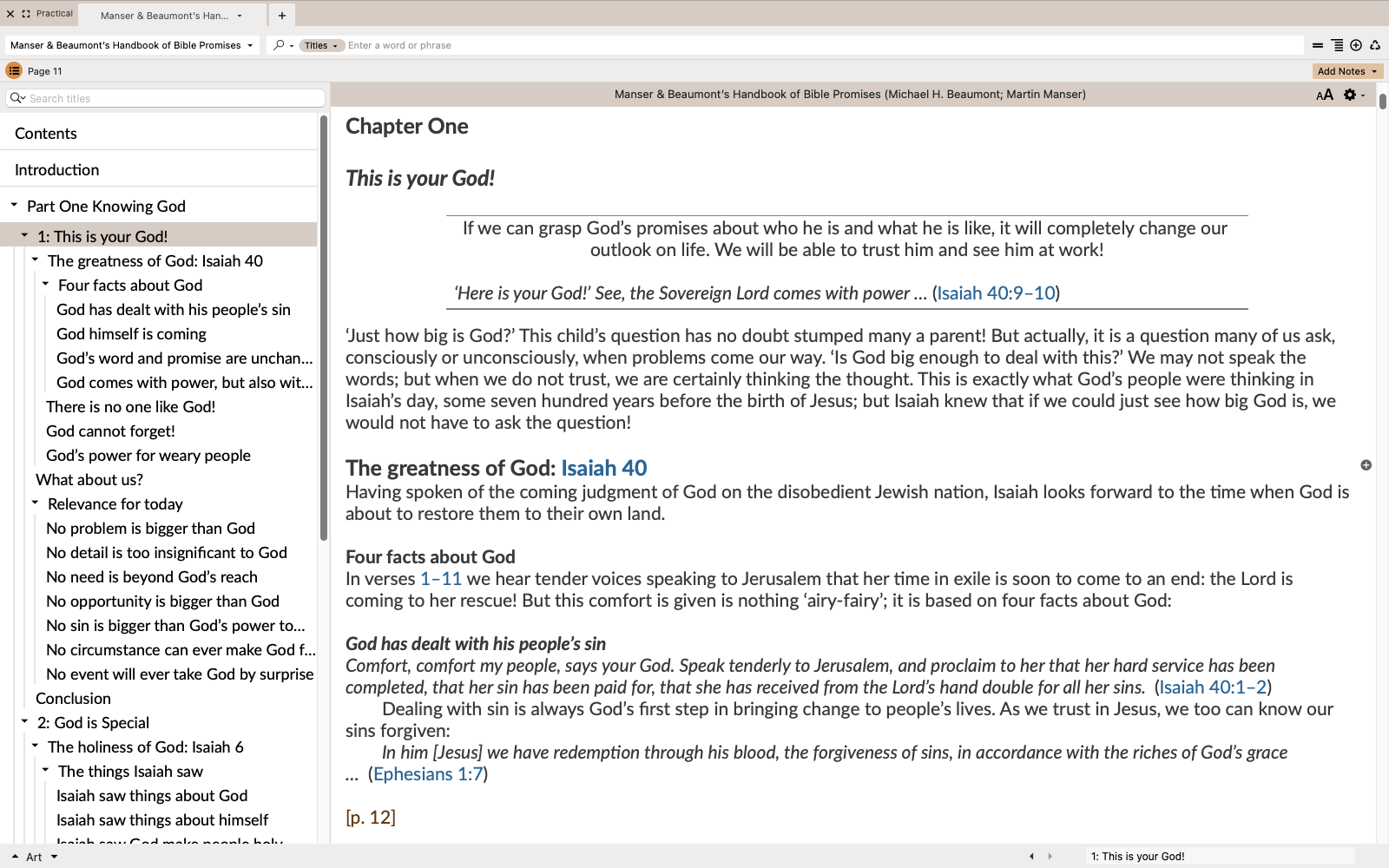Click the circled plus icon in toolbar
Screen dimensions: 1389x868
1356,45
